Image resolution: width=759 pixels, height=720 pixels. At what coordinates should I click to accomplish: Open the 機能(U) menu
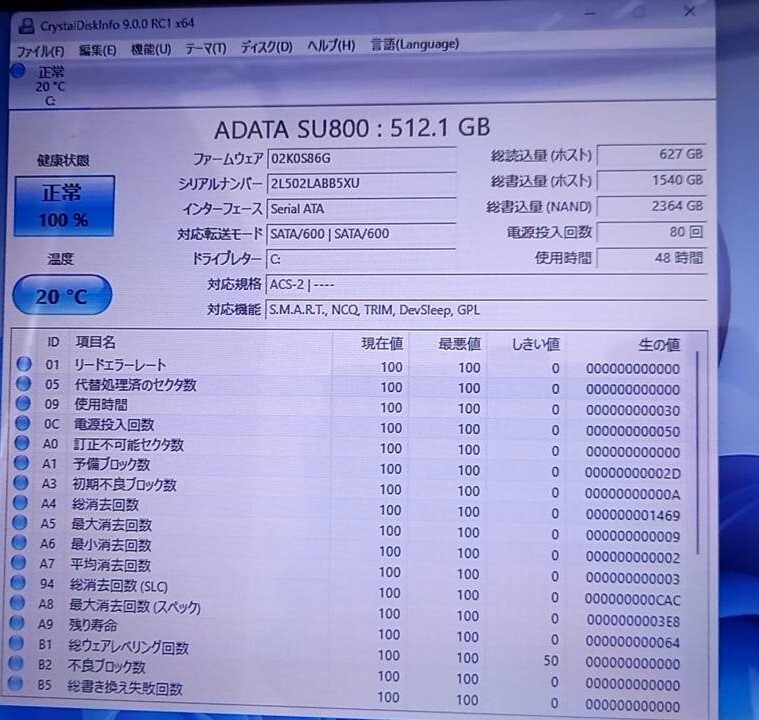point(151,49)
